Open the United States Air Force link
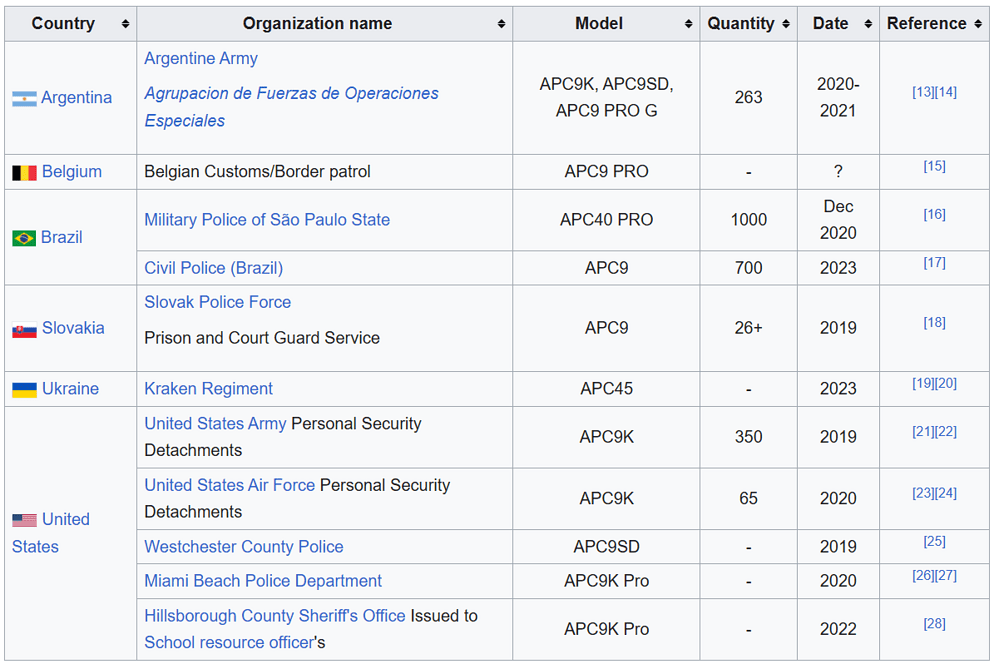 (229, 485)
